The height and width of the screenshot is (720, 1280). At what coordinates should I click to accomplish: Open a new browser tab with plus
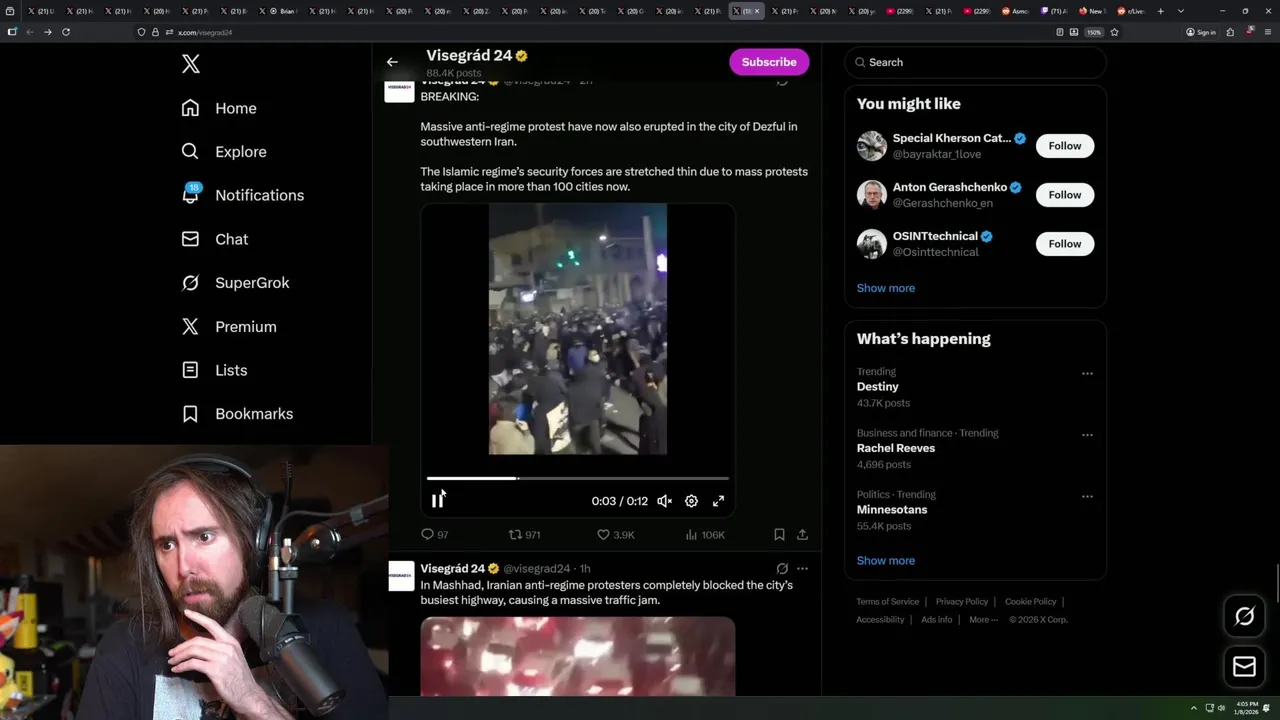click(1160, 11)
